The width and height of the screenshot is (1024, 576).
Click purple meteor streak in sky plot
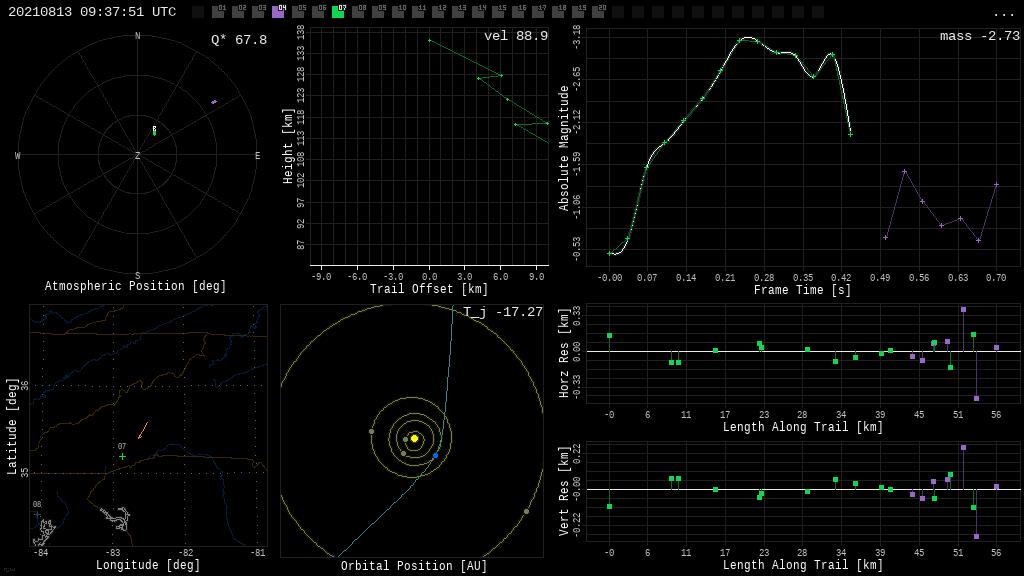tap(214, 102)
